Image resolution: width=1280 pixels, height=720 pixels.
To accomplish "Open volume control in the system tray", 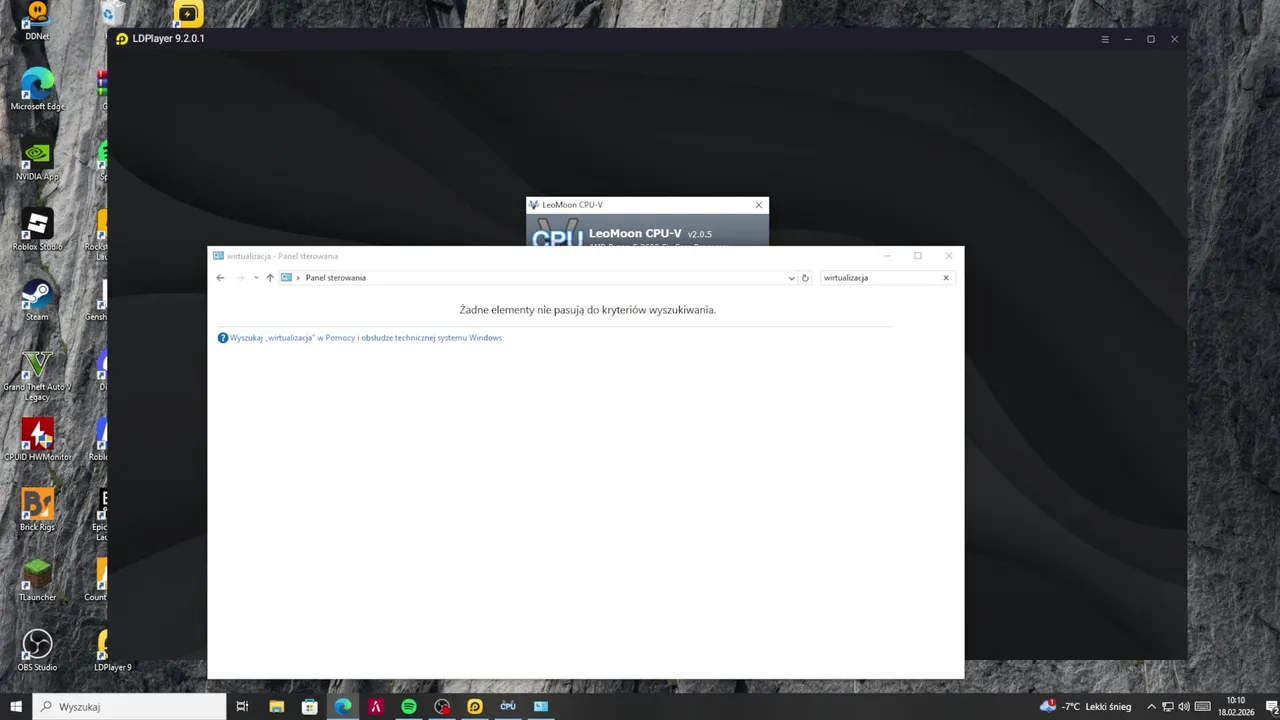I will pos(1184,706).
